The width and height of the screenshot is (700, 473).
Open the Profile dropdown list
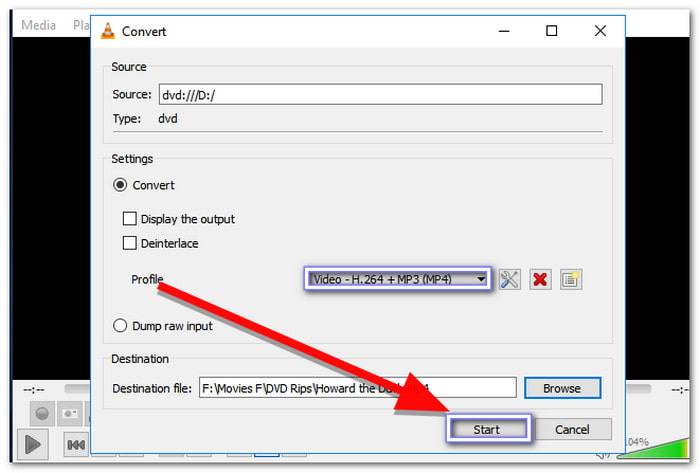coord(398,279)
